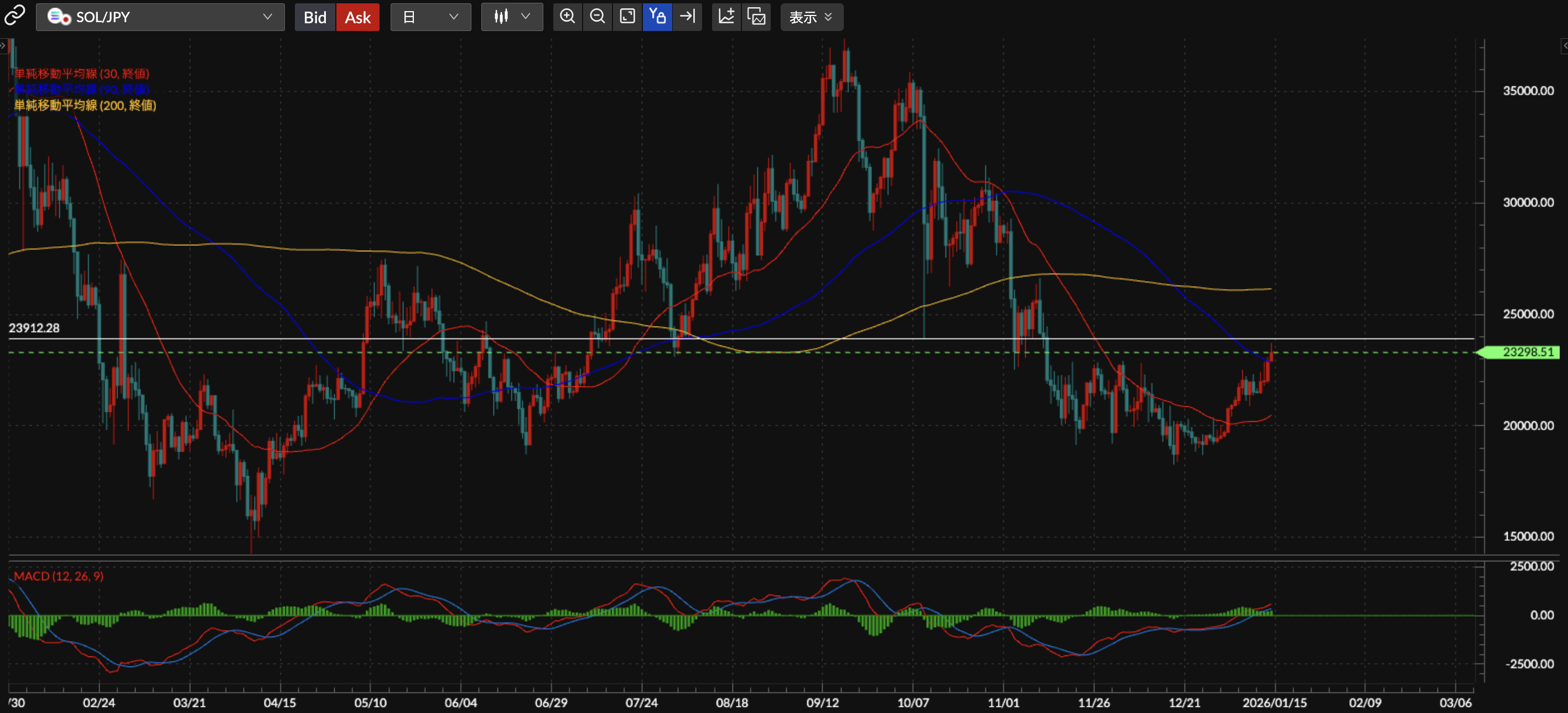Click the chain link icon
The image size is (1568, 713).
(14, 16)
